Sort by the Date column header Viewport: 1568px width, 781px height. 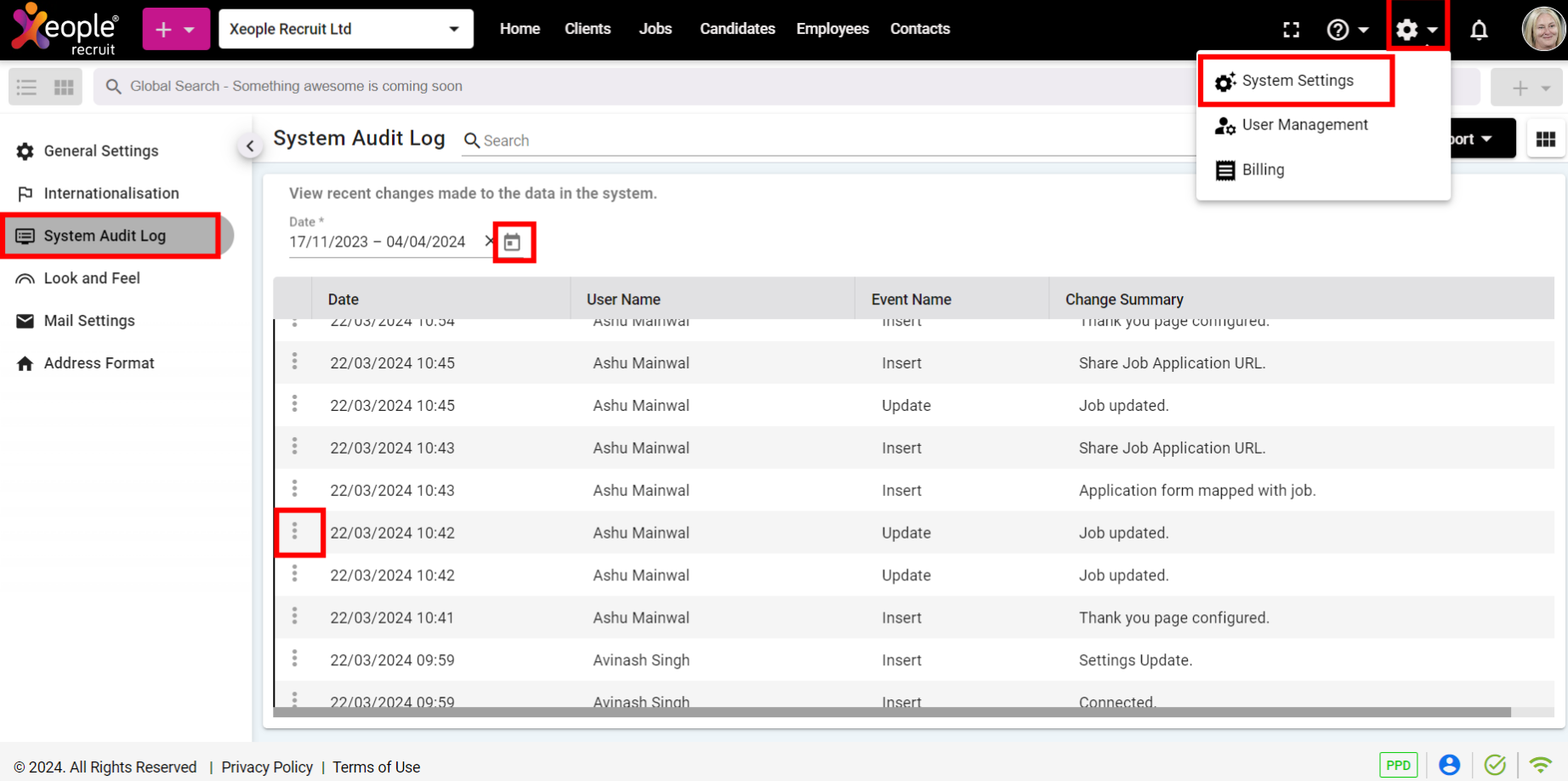tap(344, 299)
